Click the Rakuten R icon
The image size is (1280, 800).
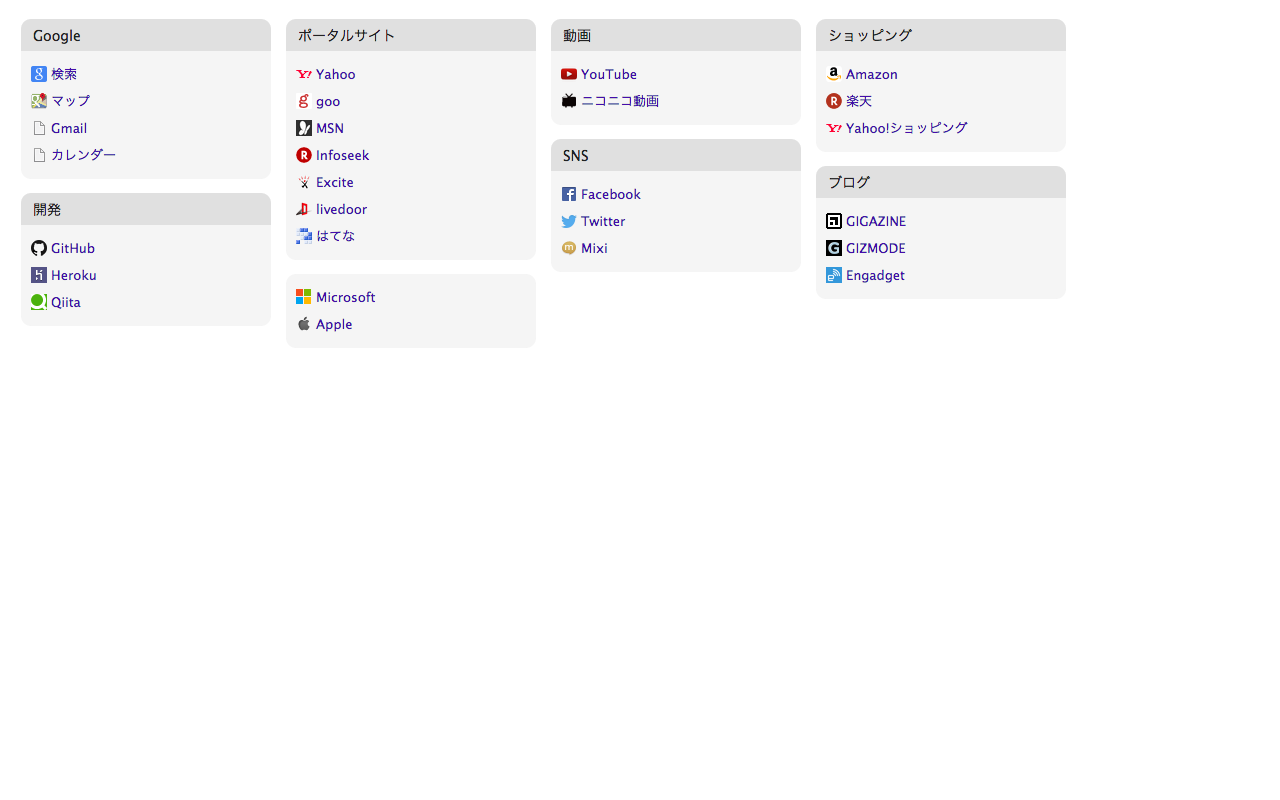834,101
